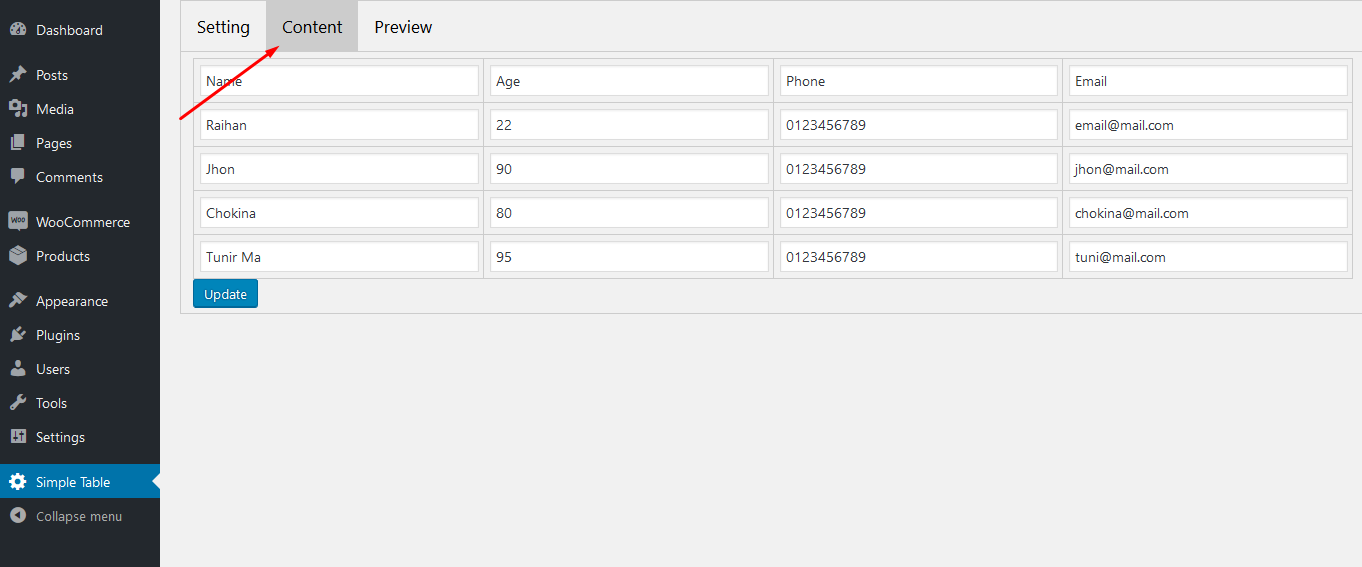Switch to the Preview tab

pos(403,27)
